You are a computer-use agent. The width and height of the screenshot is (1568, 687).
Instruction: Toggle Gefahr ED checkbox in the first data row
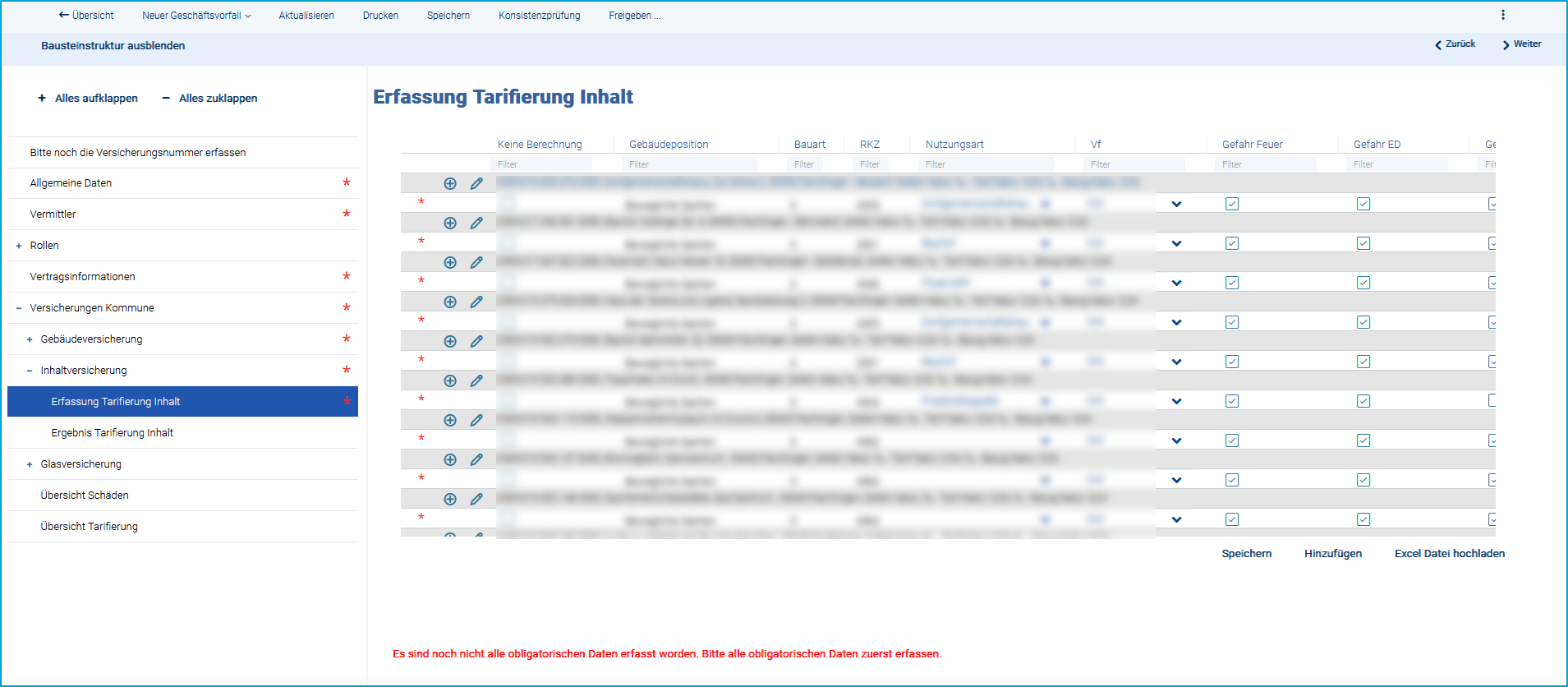pyautogui.click(x=1363, y=204)
